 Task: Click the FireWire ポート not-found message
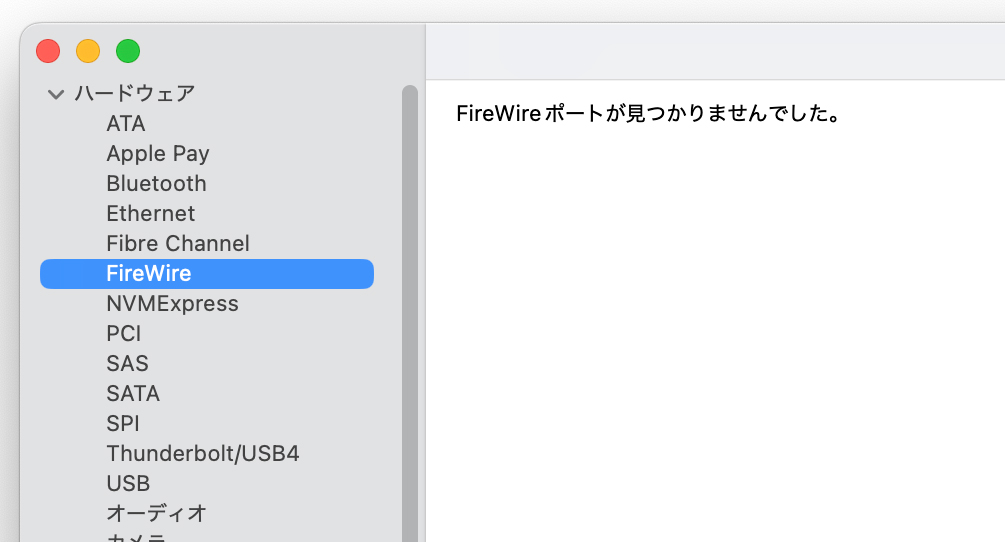click(x=647, y=113)
